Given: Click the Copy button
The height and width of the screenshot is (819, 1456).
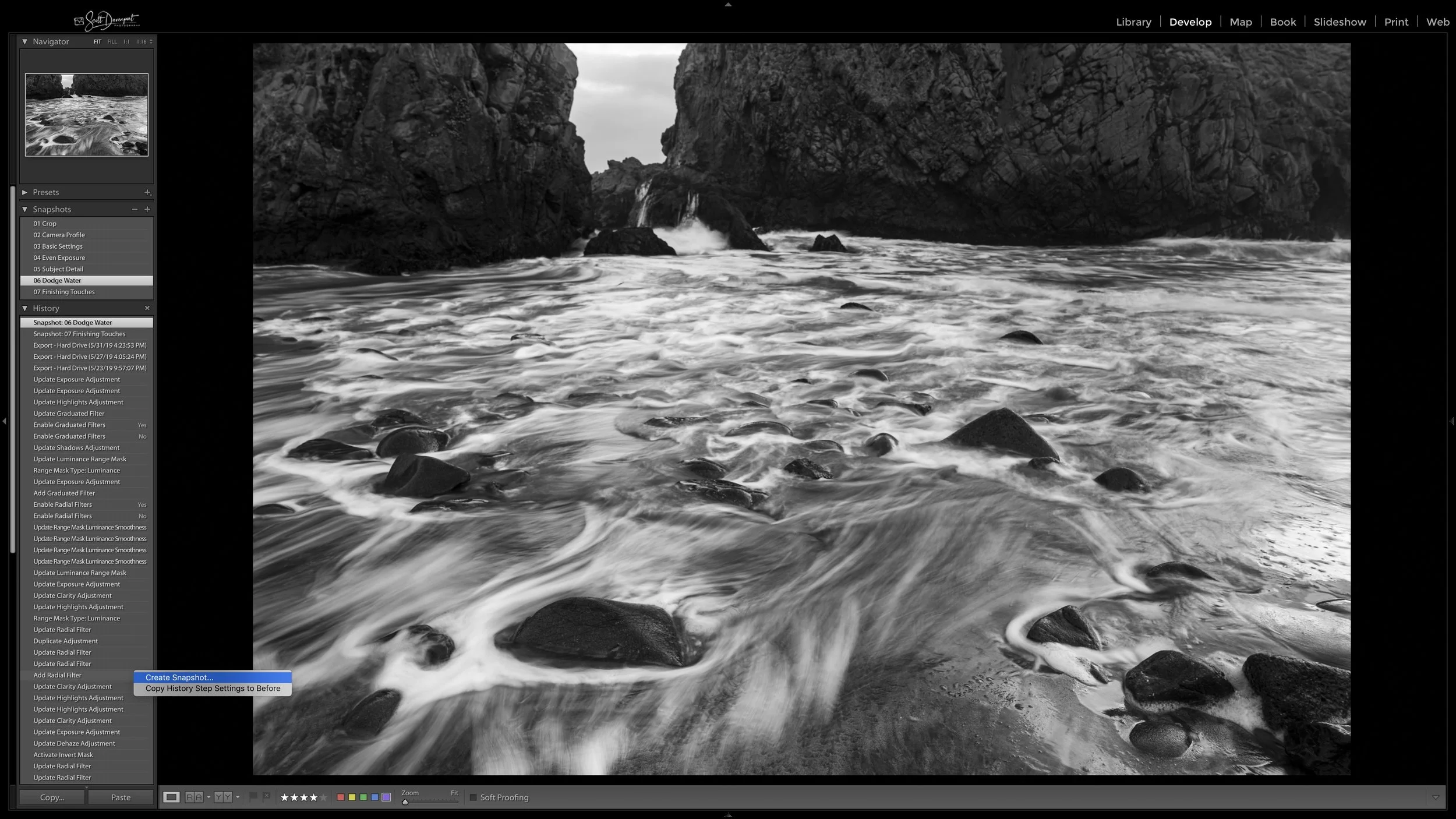Looking at the screenshot, I should tap(51, 797).
